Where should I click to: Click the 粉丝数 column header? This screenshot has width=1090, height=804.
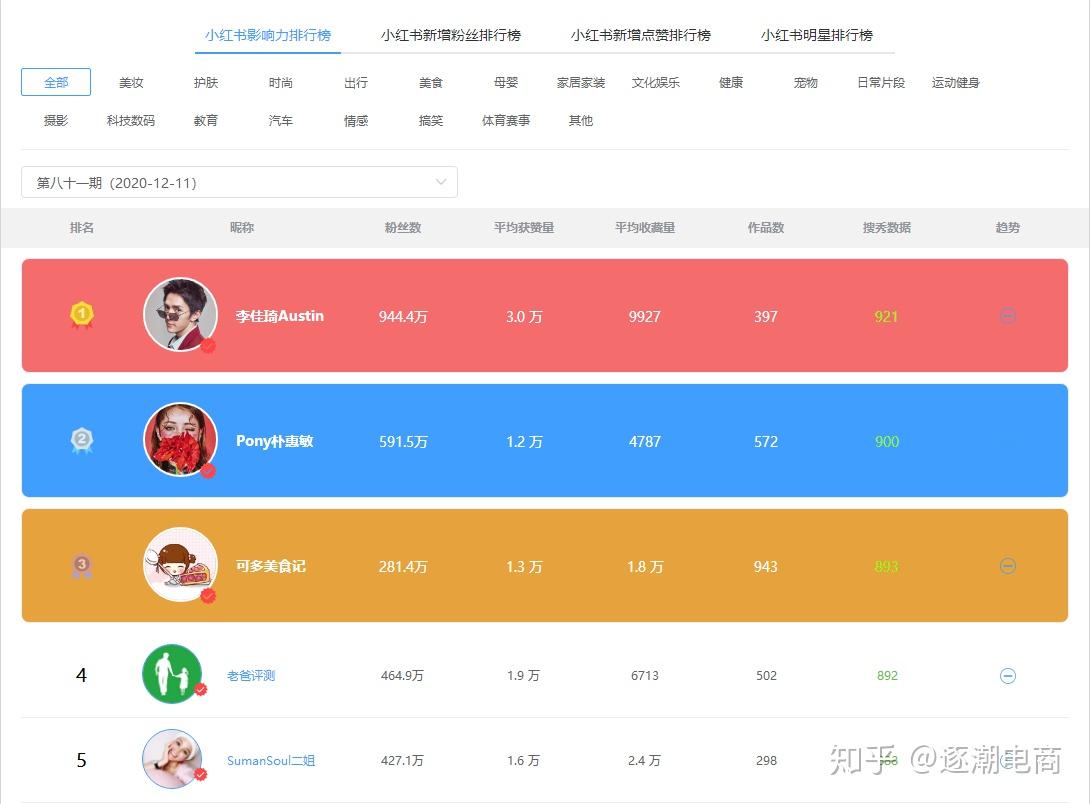click(403, 227)
